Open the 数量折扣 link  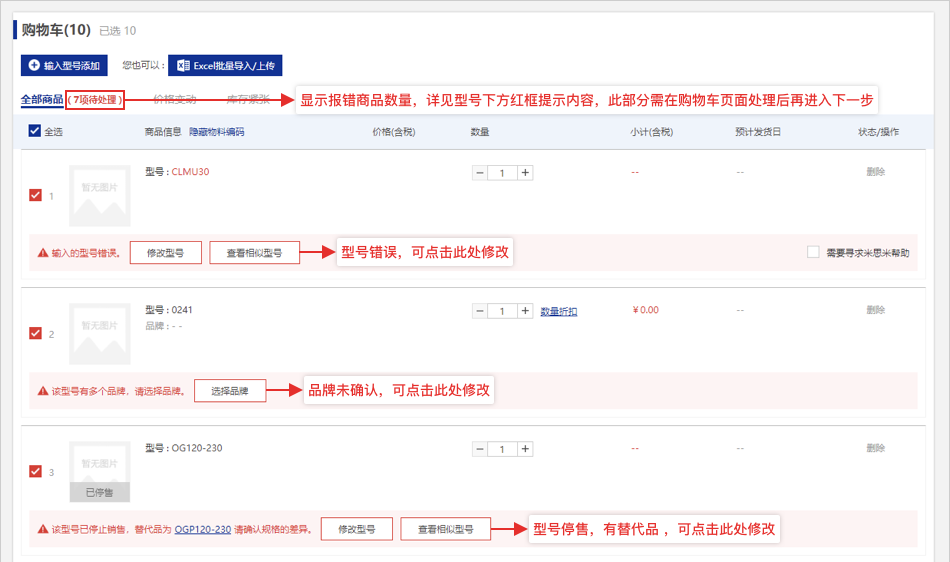tap(559, 311)
